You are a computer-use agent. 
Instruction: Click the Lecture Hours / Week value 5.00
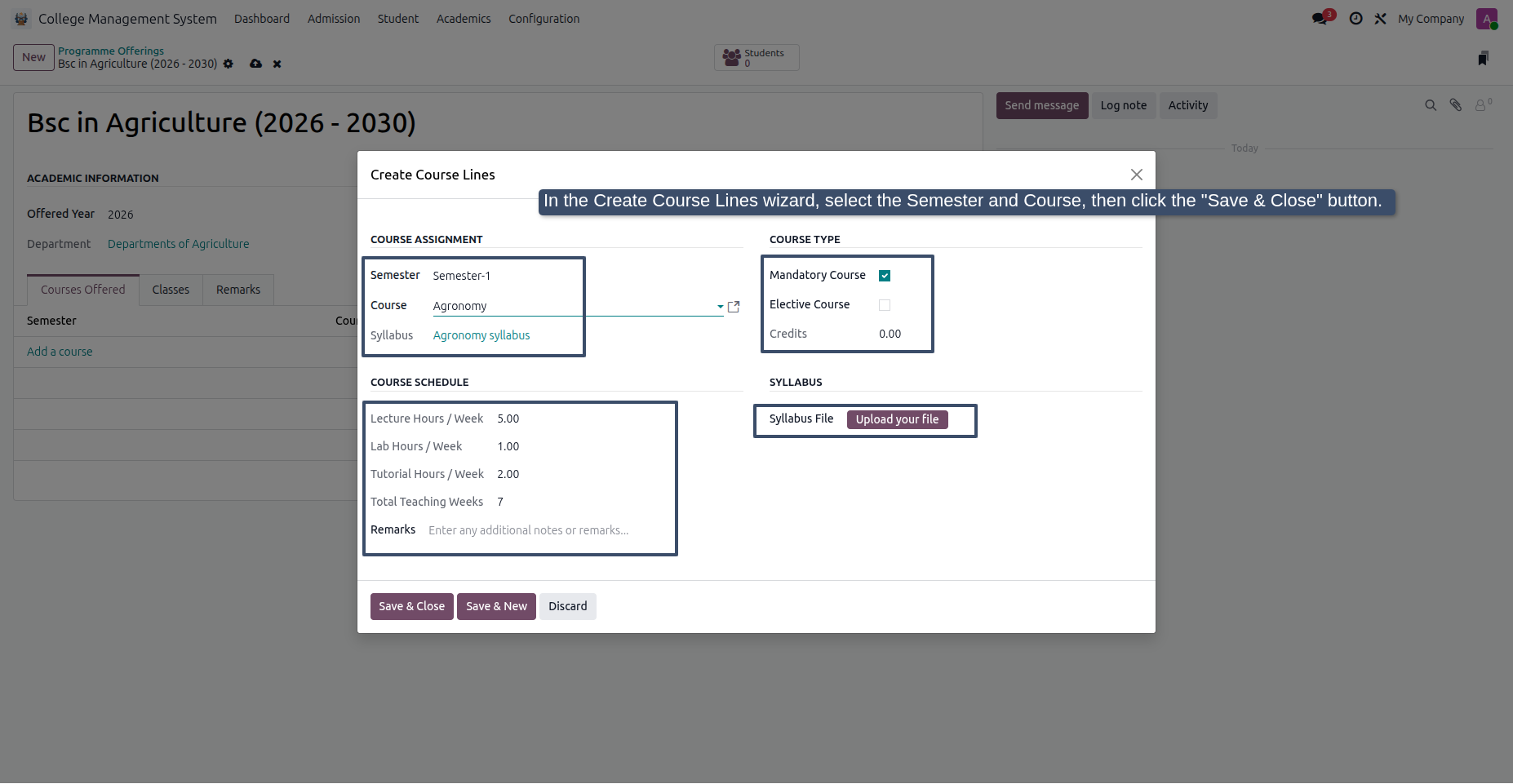(x=508, y=419)
